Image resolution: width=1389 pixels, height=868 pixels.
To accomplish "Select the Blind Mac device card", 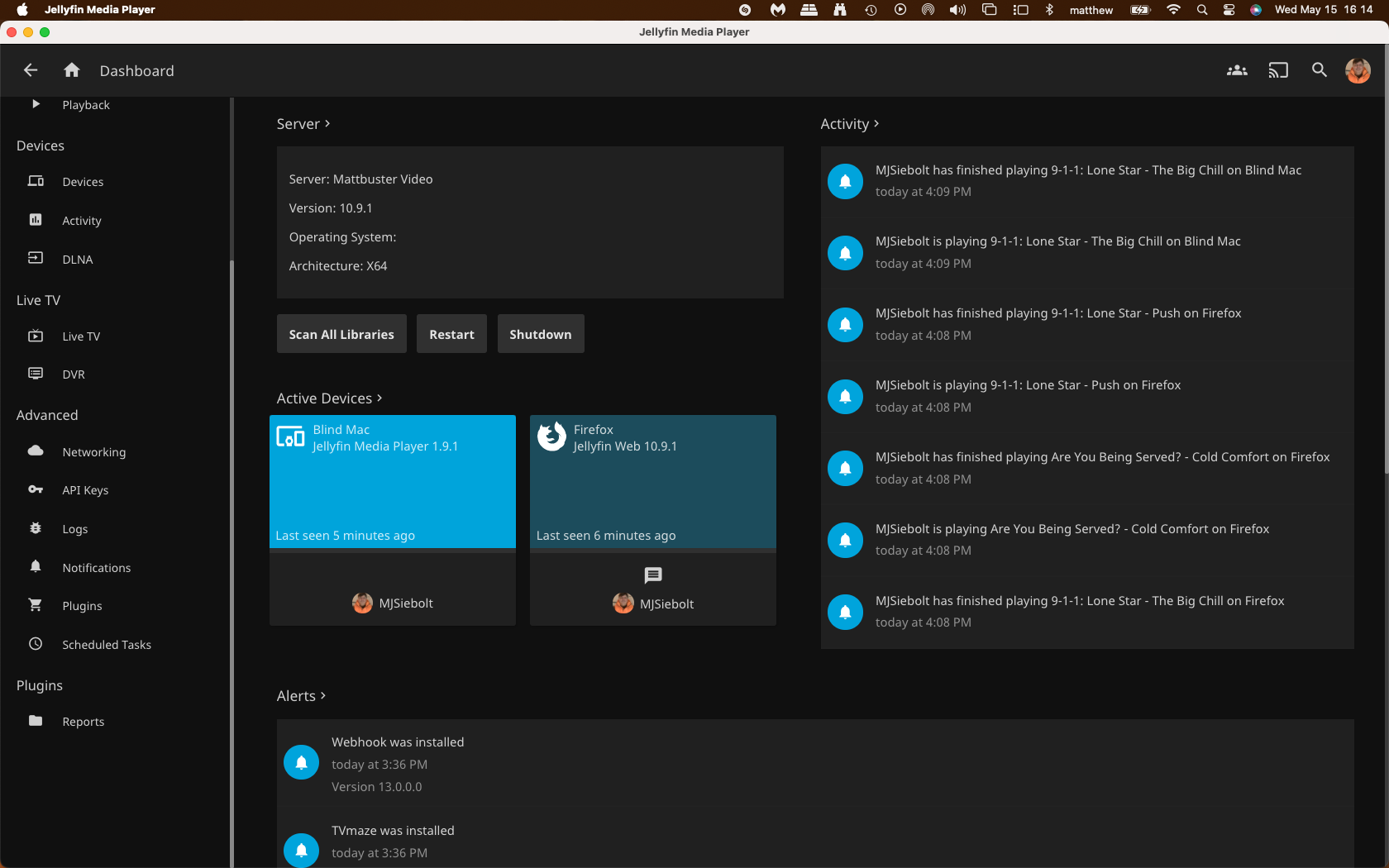I will [392, 481].
